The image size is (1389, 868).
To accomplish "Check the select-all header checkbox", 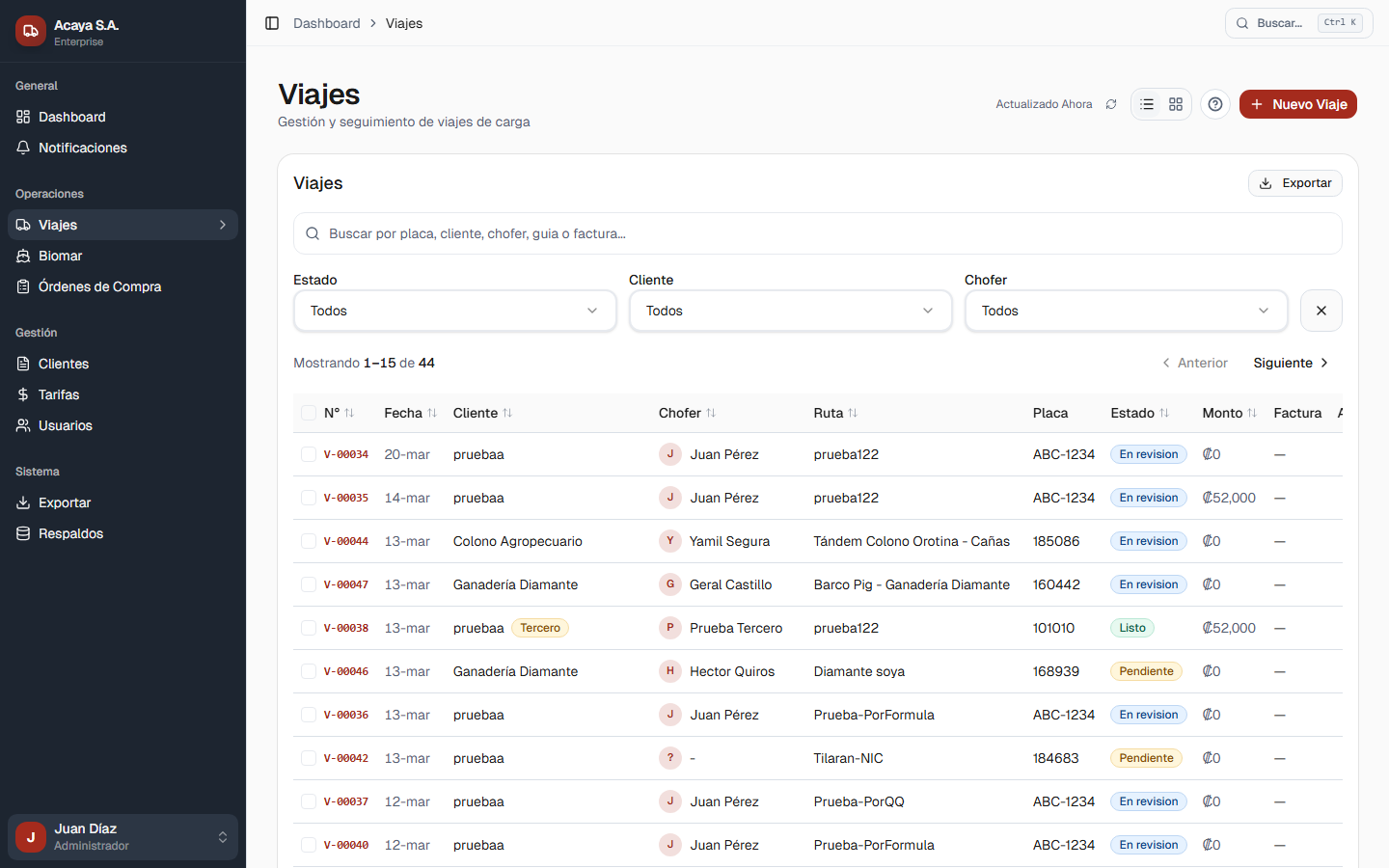I will (309, 413).
